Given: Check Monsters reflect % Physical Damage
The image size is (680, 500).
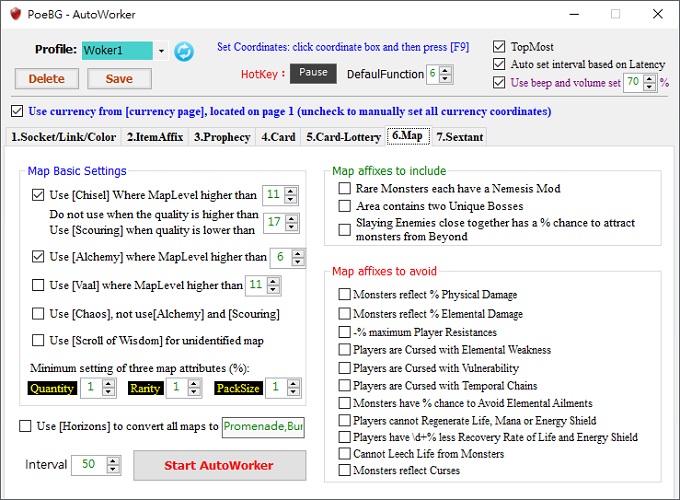Looking at the screenshot, I should click(344, 294).
